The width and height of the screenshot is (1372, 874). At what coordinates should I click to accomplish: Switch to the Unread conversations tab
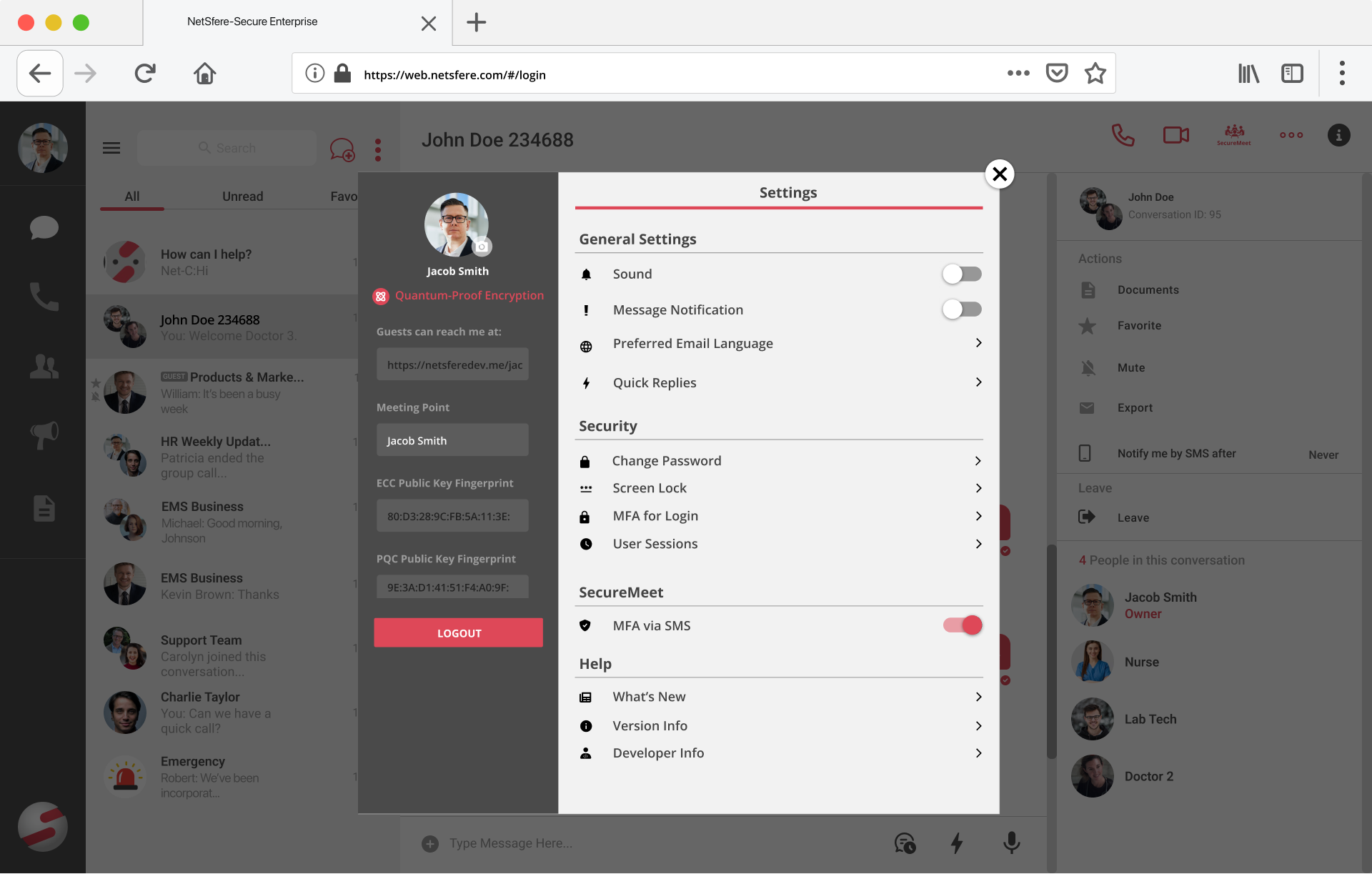pos(242,197)
